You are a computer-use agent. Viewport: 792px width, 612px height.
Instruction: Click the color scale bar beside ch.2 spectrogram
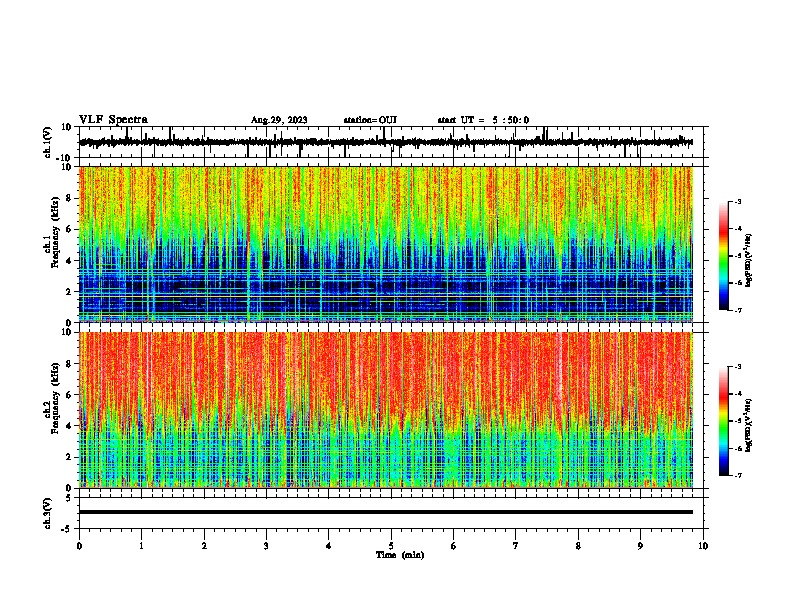coord(724,421)
